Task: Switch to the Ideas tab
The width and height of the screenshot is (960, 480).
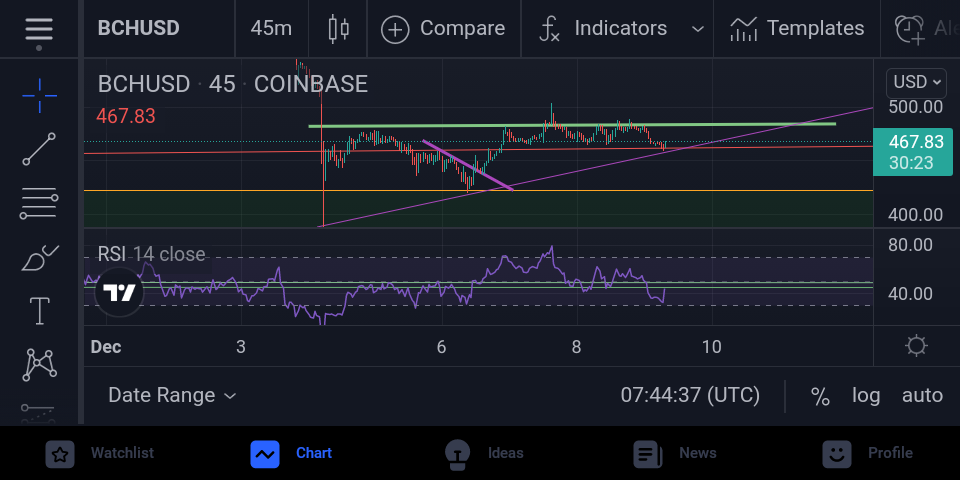Action: (x=484, y=454)
